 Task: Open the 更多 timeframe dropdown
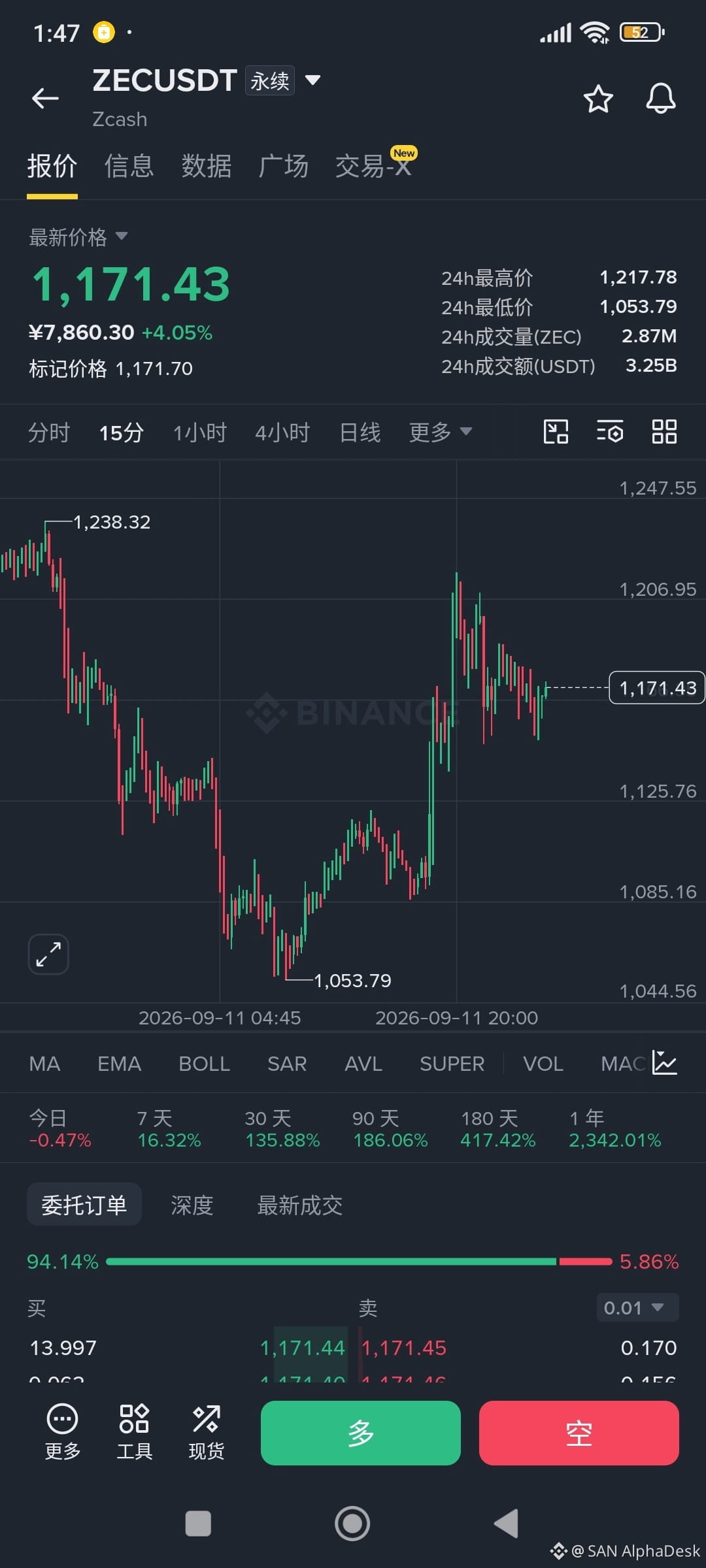point(440,432)
